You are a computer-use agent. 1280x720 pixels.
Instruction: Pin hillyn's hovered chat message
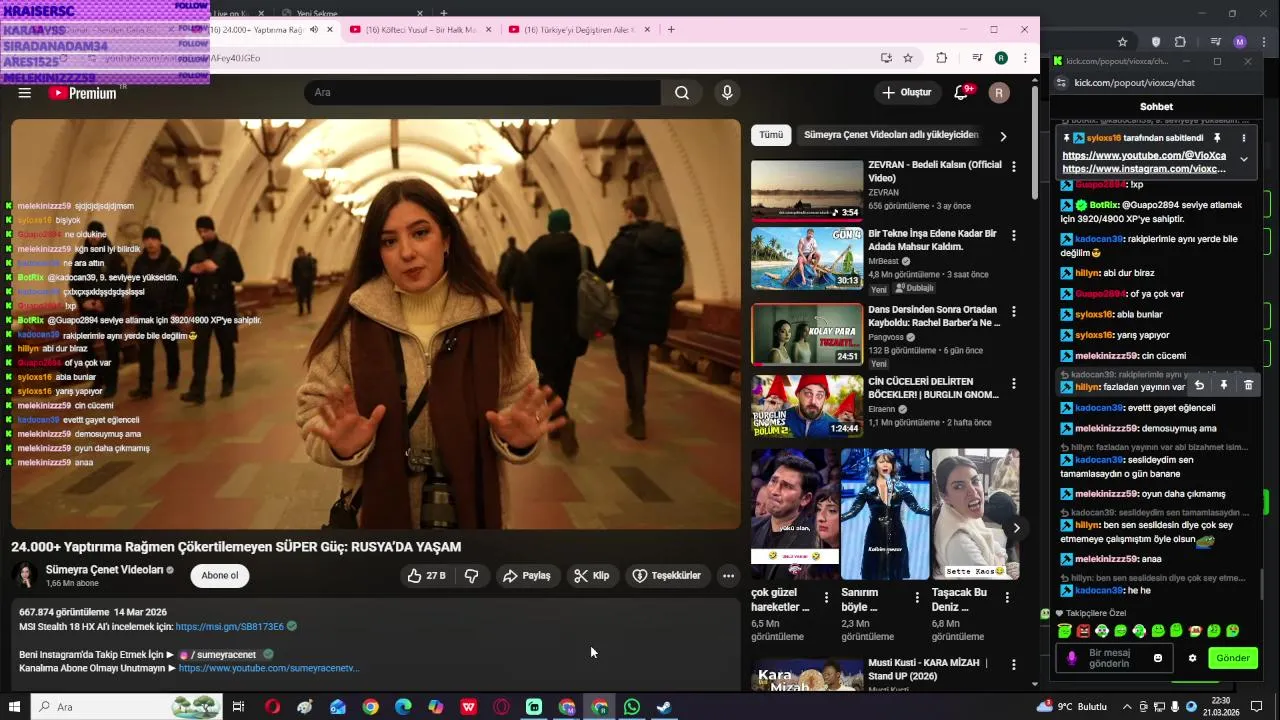pyautogui.click(x=1223, y=385)
